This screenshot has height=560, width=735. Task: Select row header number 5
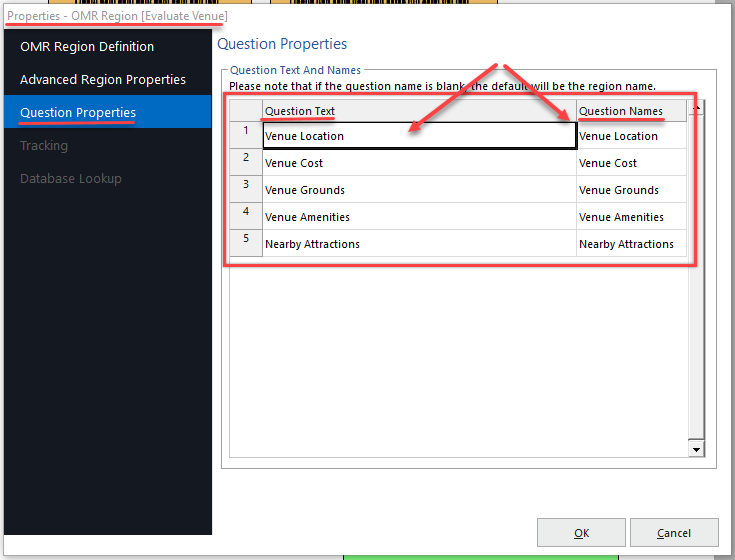[246, 243]
